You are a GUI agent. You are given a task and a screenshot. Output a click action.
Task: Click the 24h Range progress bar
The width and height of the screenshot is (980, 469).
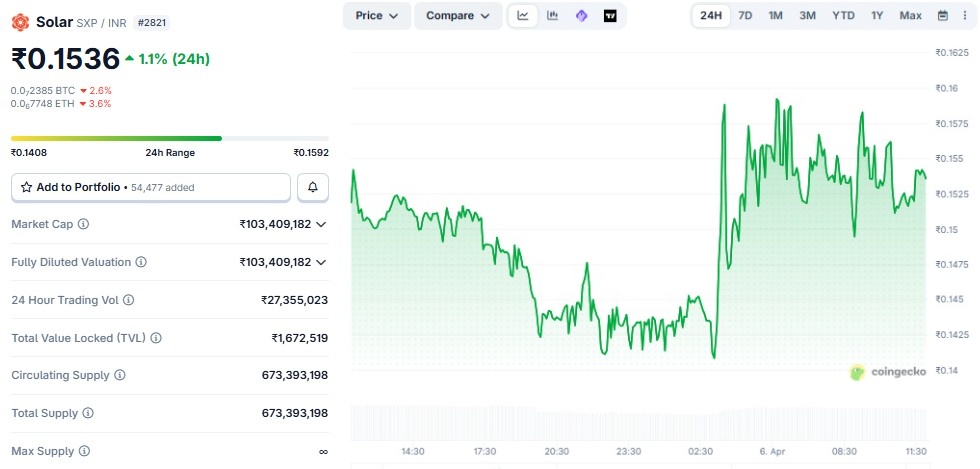(x=170, y=138)
